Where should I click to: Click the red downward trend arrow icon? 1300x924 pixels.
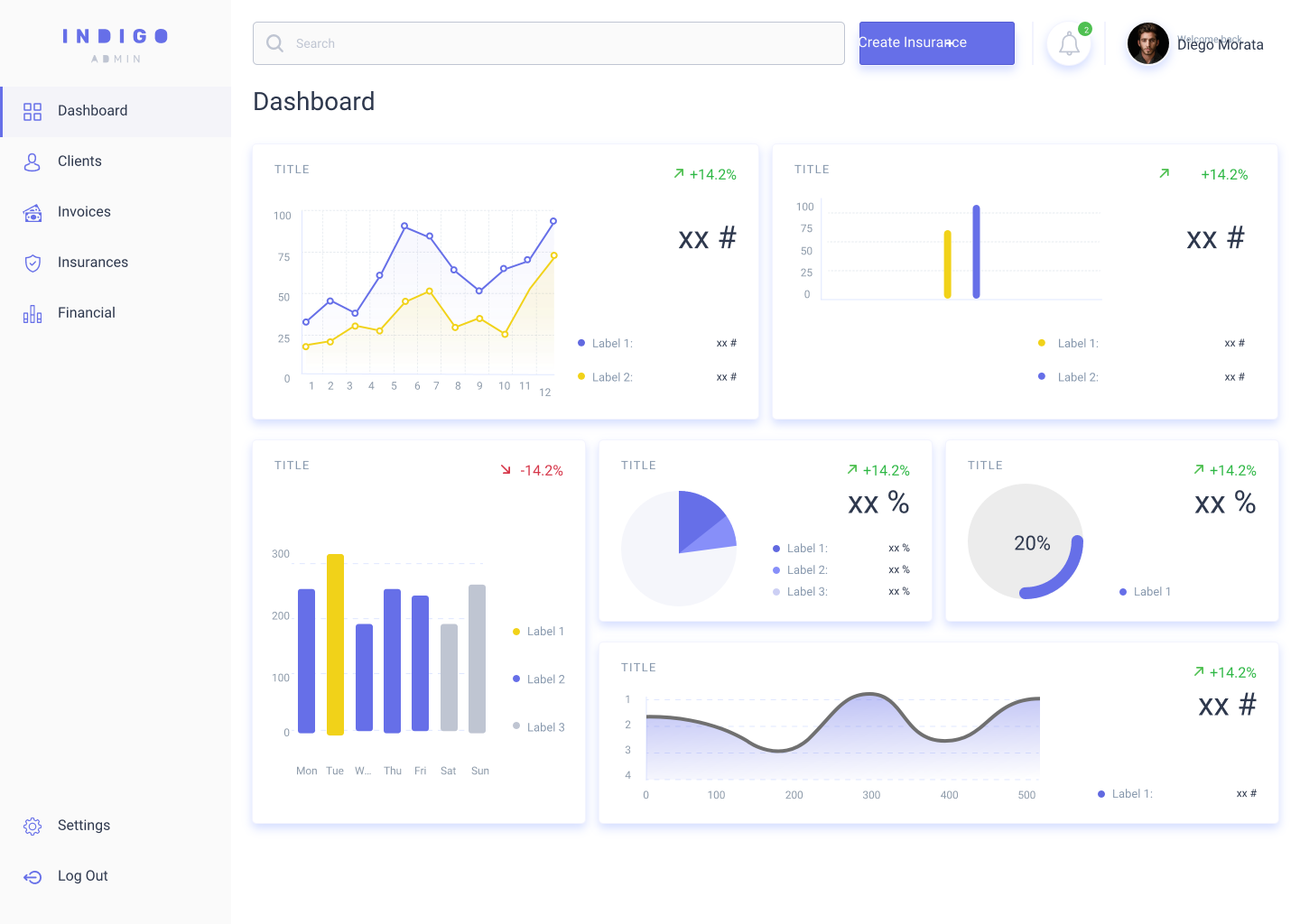pos(506,469)
